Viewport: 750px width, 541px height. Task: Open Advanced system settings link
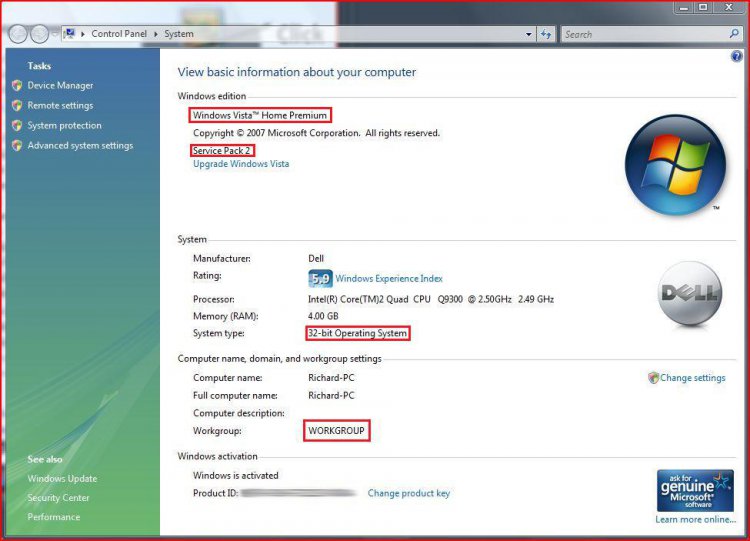click(x=80, y=145)
